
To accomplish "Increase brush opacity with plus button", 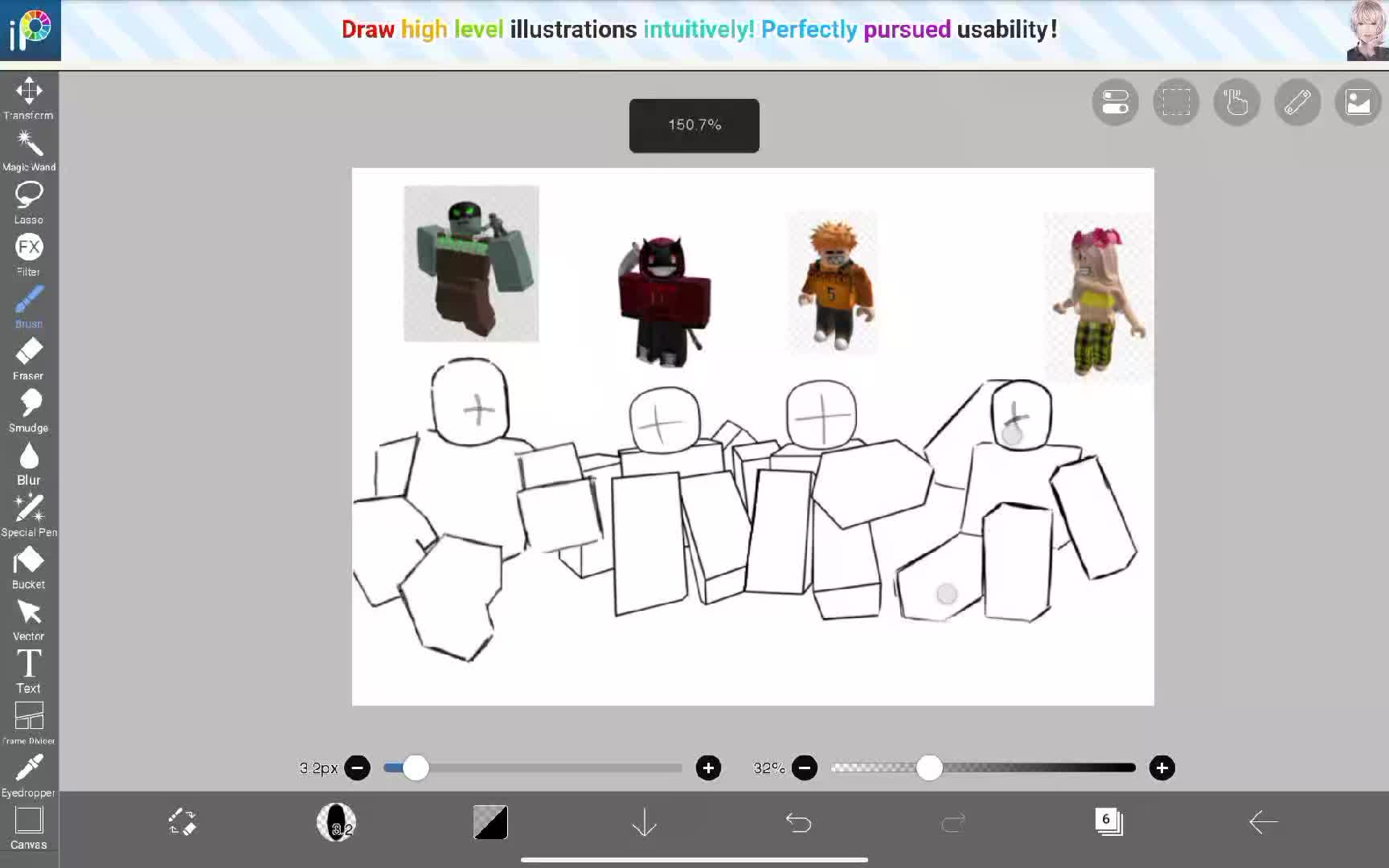I will pyautogui.click(x=1162, y=768).
